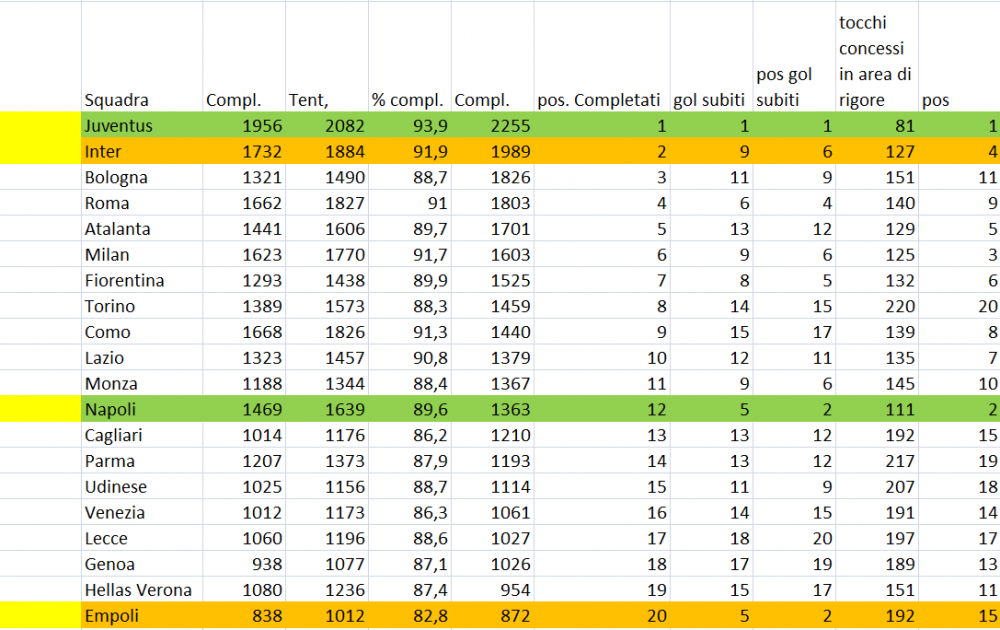Click the Lecce cell

(142, 539)
